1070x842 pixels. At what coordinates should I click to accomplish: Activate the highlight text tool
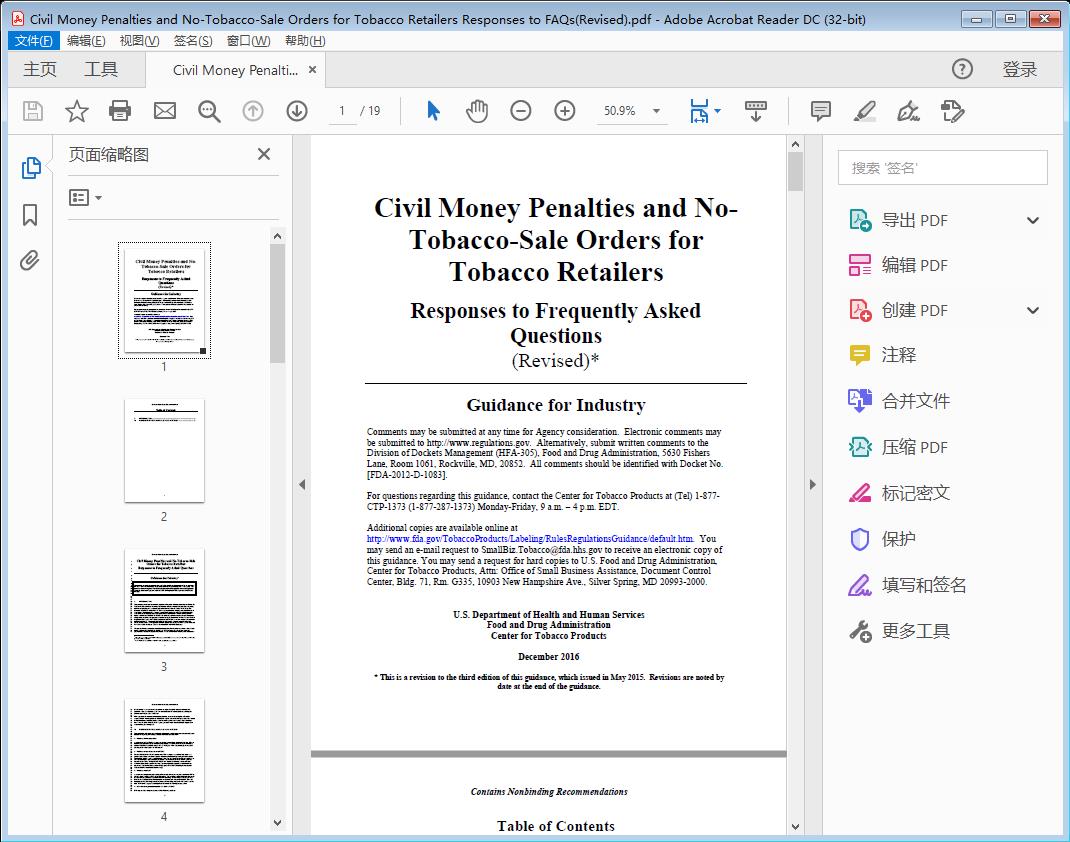coord(863,111)
